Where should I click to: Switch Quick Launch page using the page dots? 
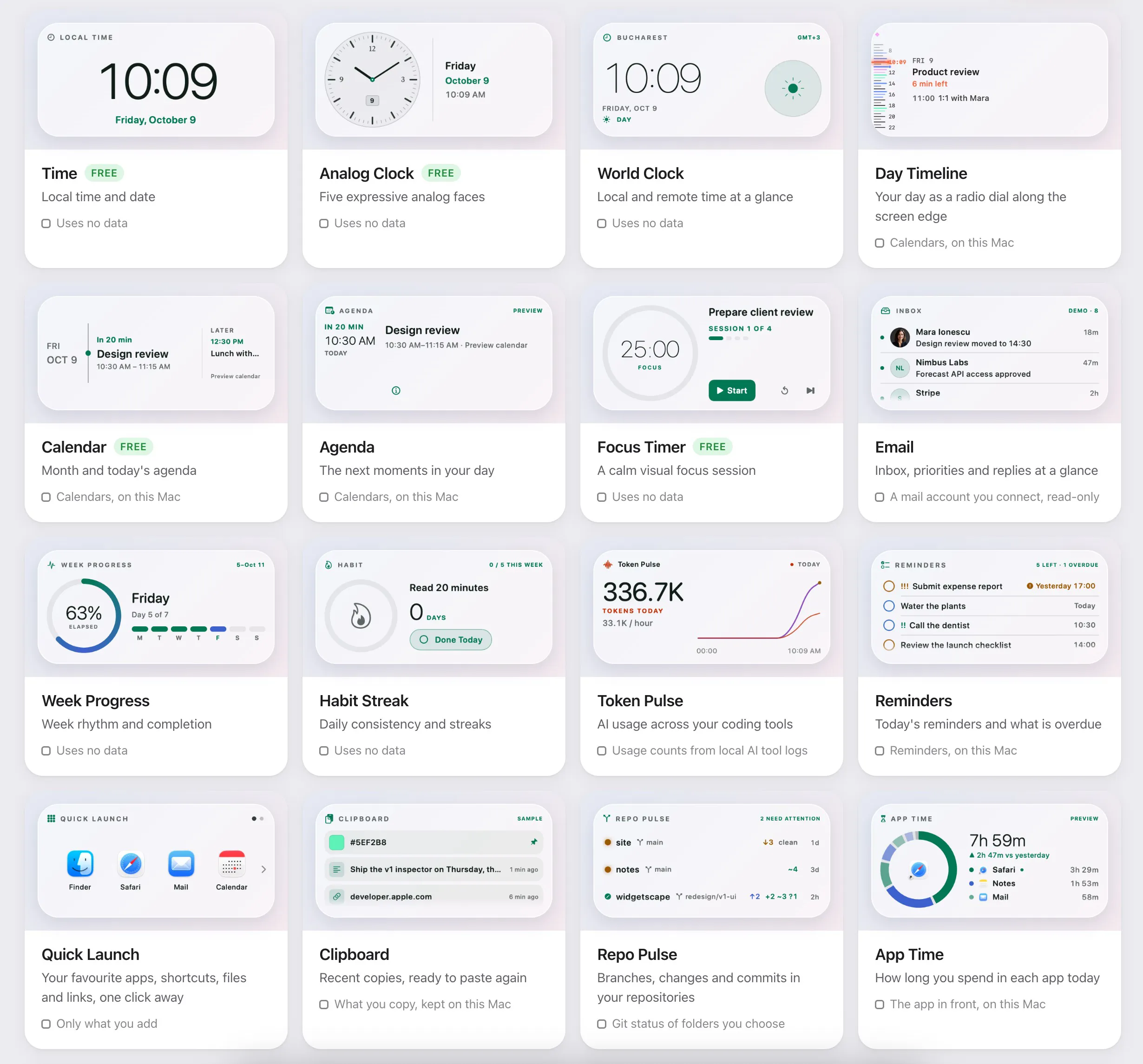point(257,819)
